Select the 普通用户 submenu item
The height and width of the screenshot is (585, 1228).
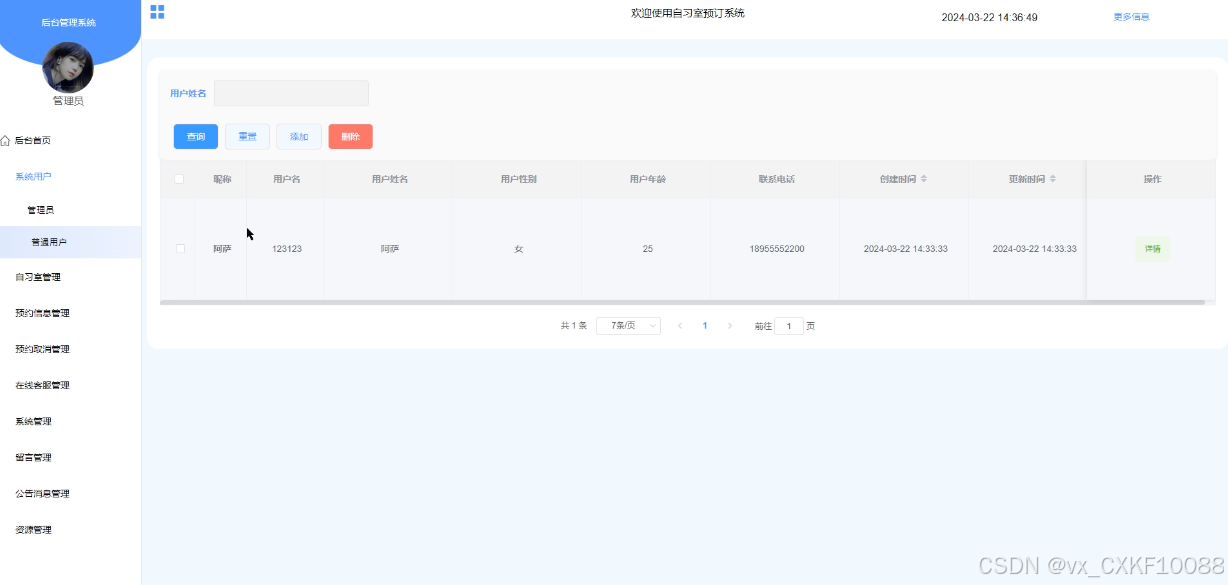[70, 242]
